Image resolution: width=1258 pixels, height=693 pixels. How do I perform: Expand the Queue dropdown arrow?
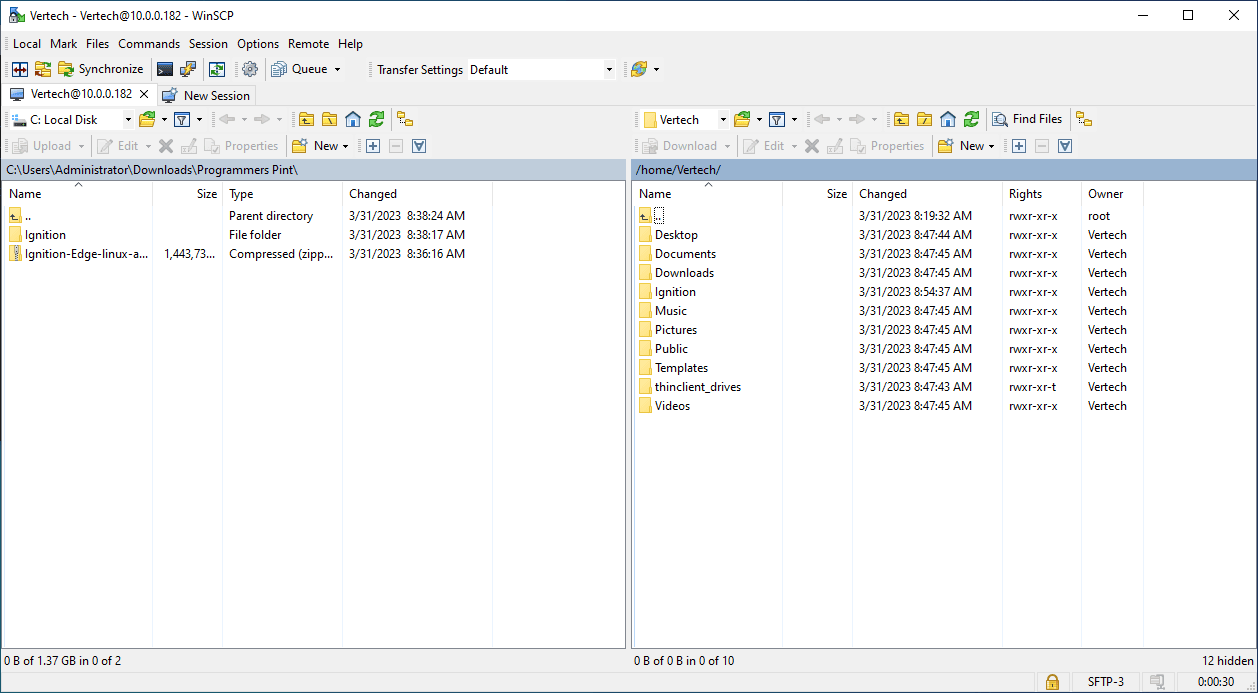337,69
